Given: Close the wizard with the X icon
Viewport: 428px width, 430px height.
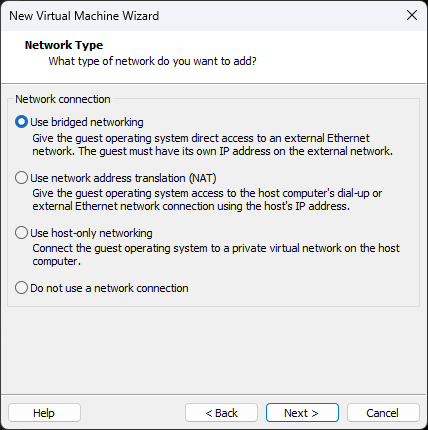Looking at the screenshot, I should point(412,15).
